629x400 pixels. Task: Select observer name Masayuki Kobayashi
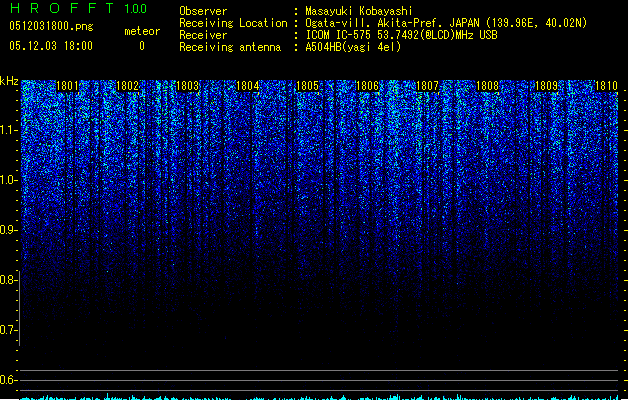359,11
